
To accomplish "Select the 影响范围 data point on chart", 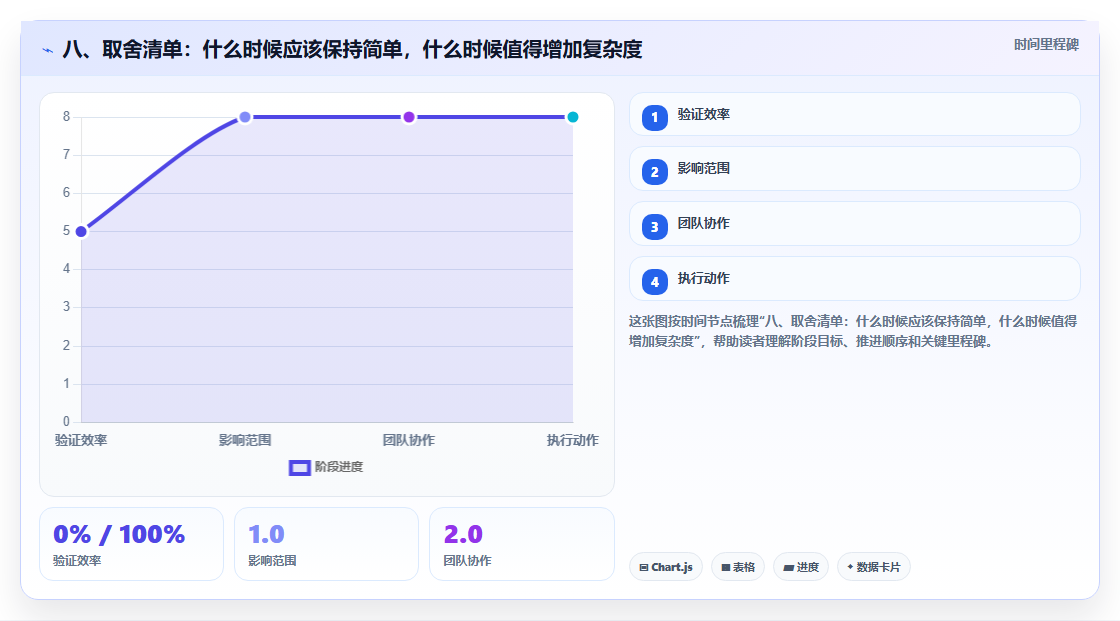I will [x=245, y=117].
